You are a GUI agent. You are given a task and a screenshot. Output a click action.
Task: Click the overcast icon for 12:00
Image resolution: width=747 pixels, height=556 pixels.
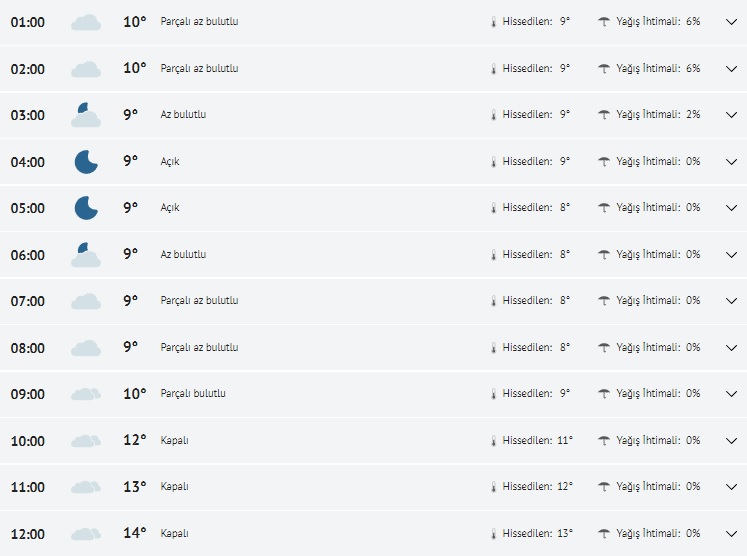pyautogui.click(x=86, y=534)
